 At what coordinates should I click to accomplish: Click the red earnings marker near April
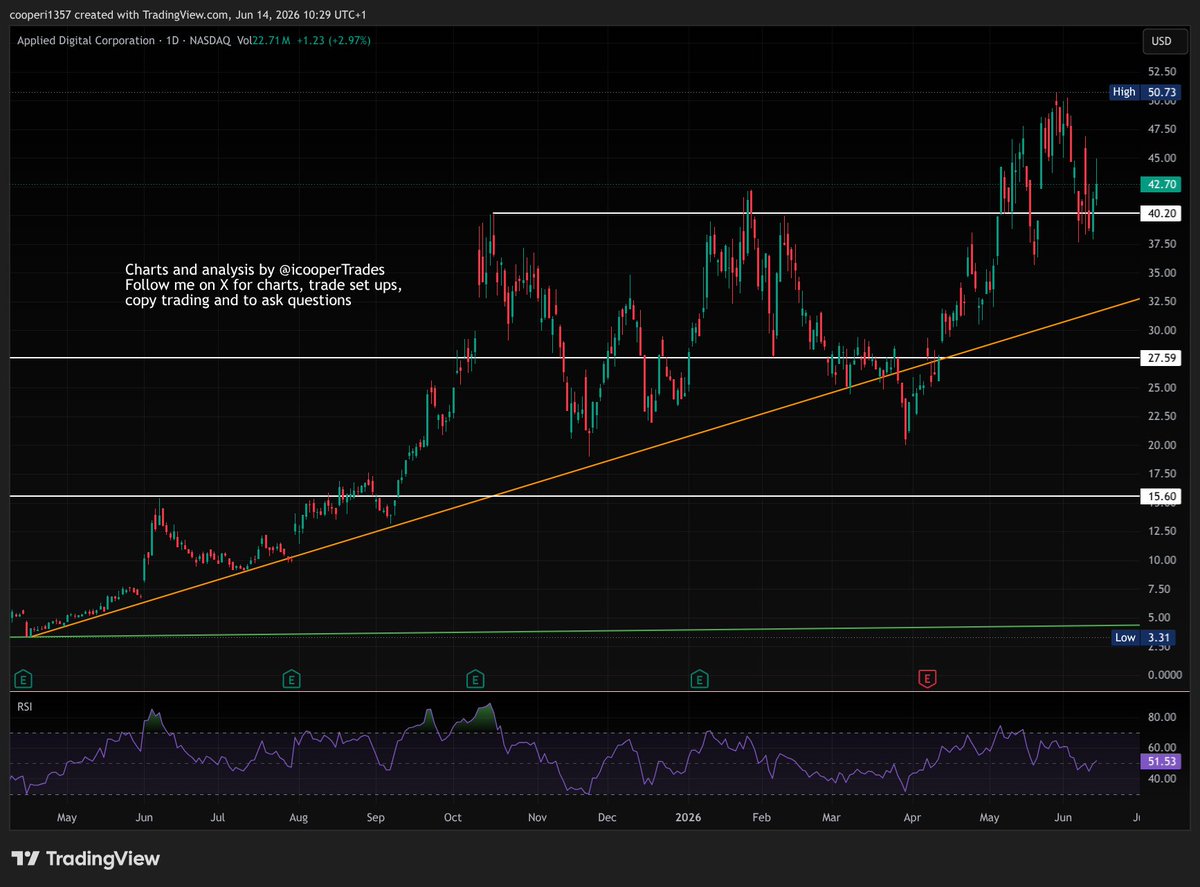click(927, 680)
